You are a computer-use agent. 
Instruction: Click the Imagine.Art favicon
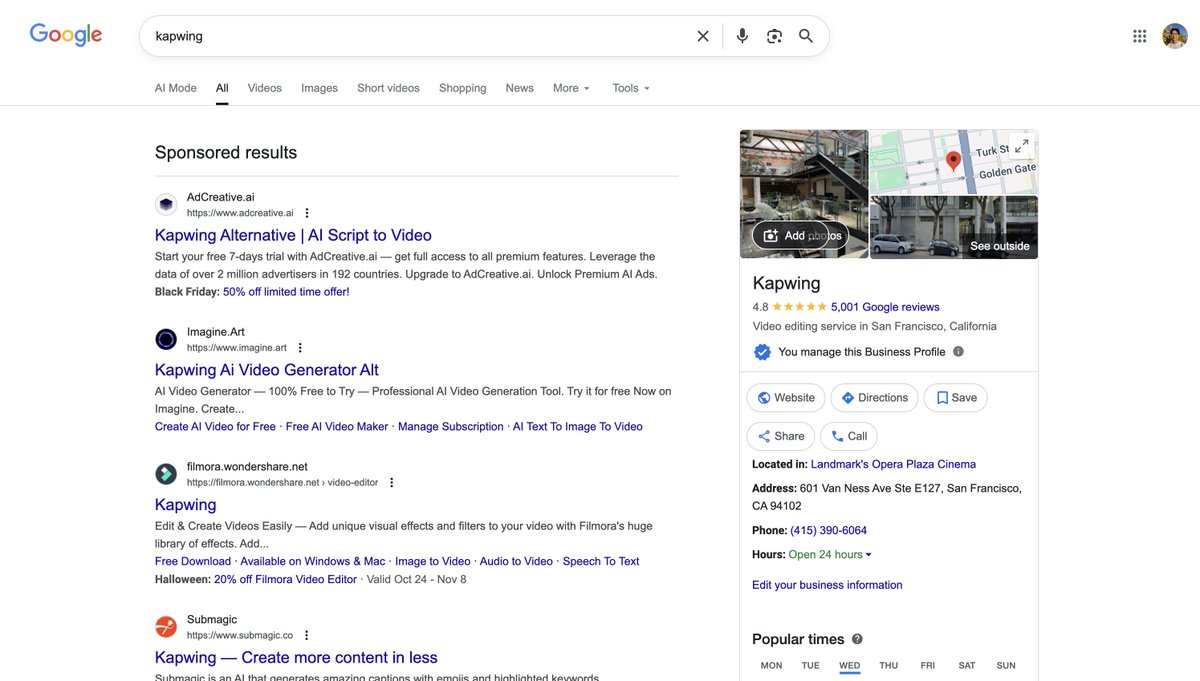tap(166, 340)
